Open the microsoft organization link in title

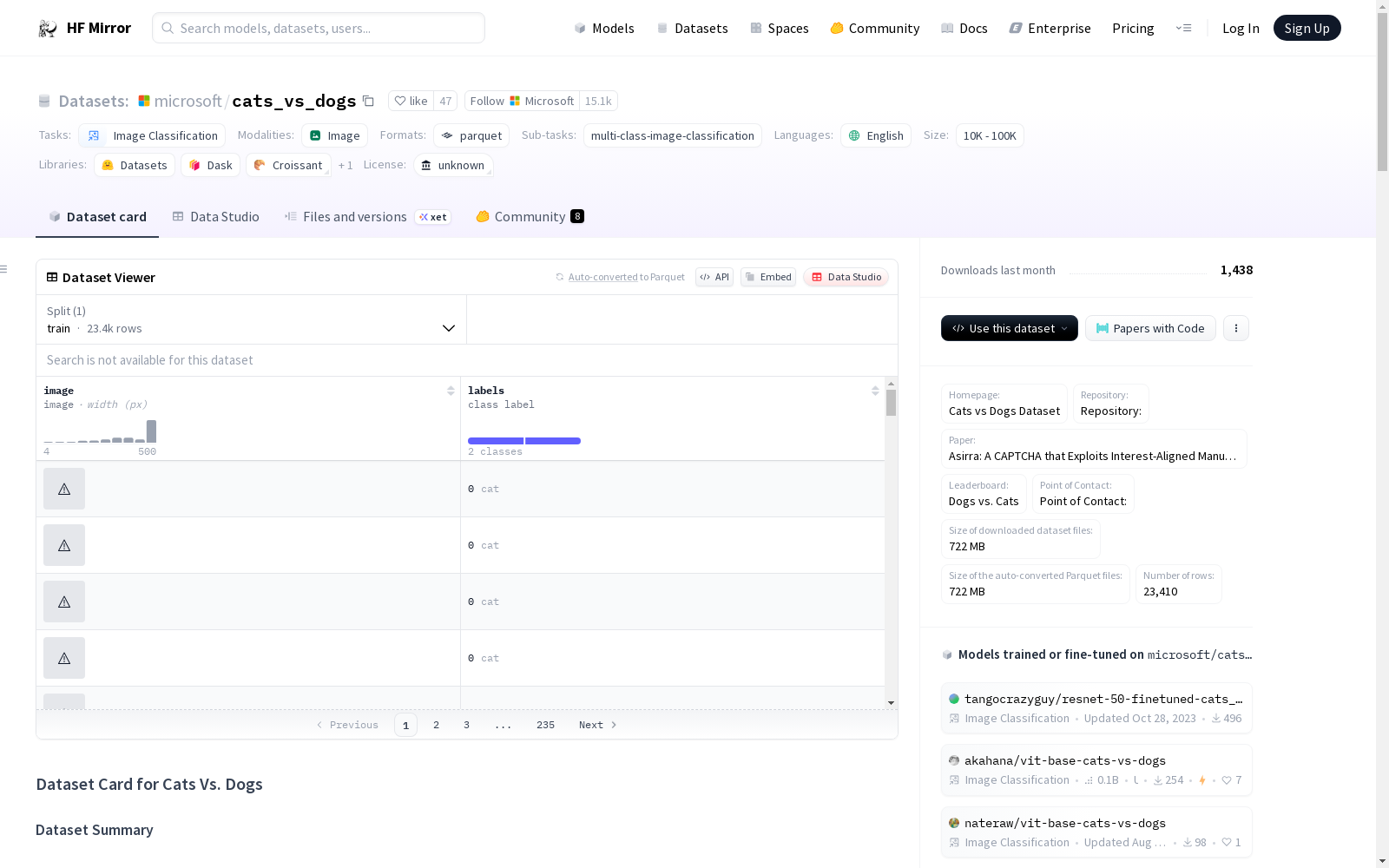coord(188,101)
